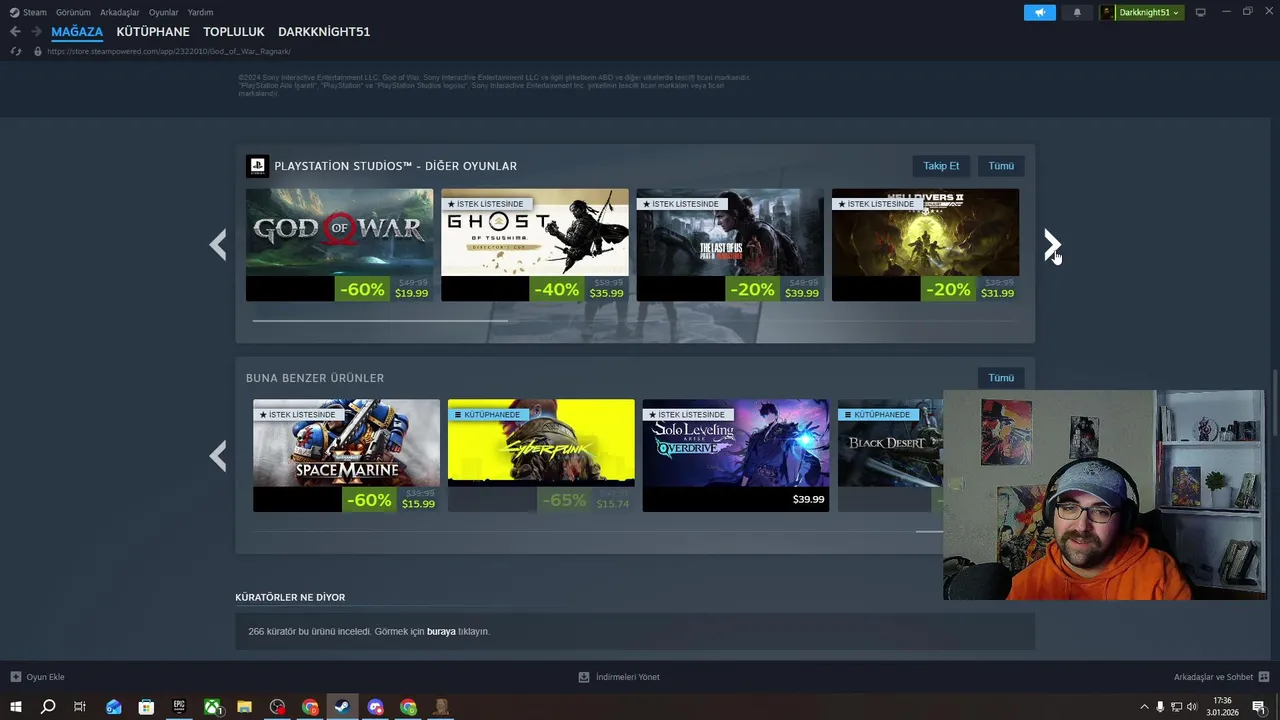
Task: Open the Cyberpunk game card
Action: point(541,456)
